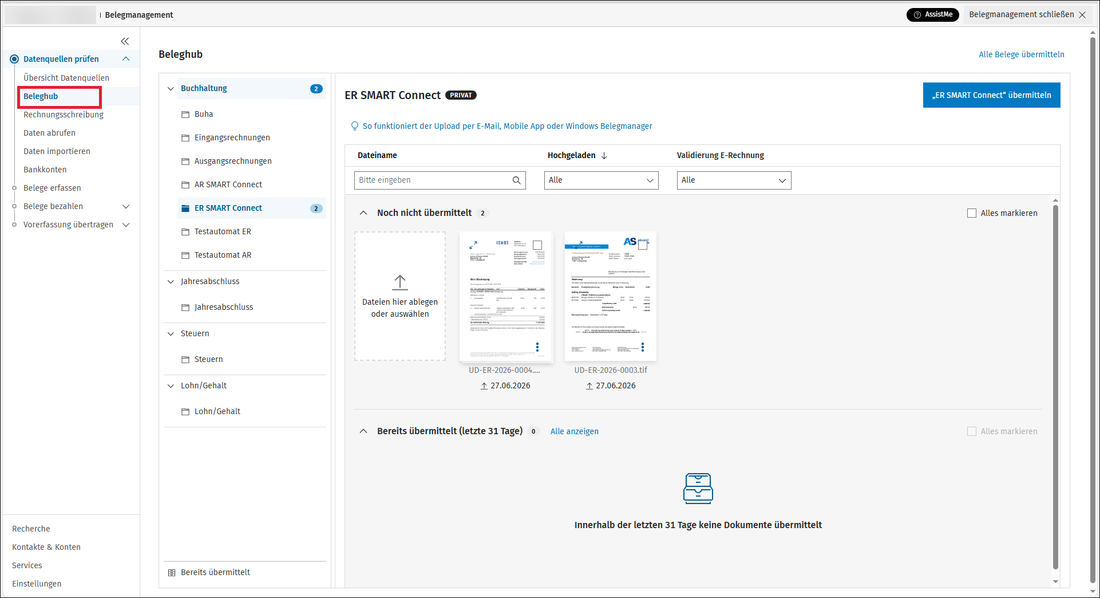The image size is (1100, 598).
Task: Open three-dot menu on UD-ER-2026-0004 thumbnail
Action: point(537,347)
